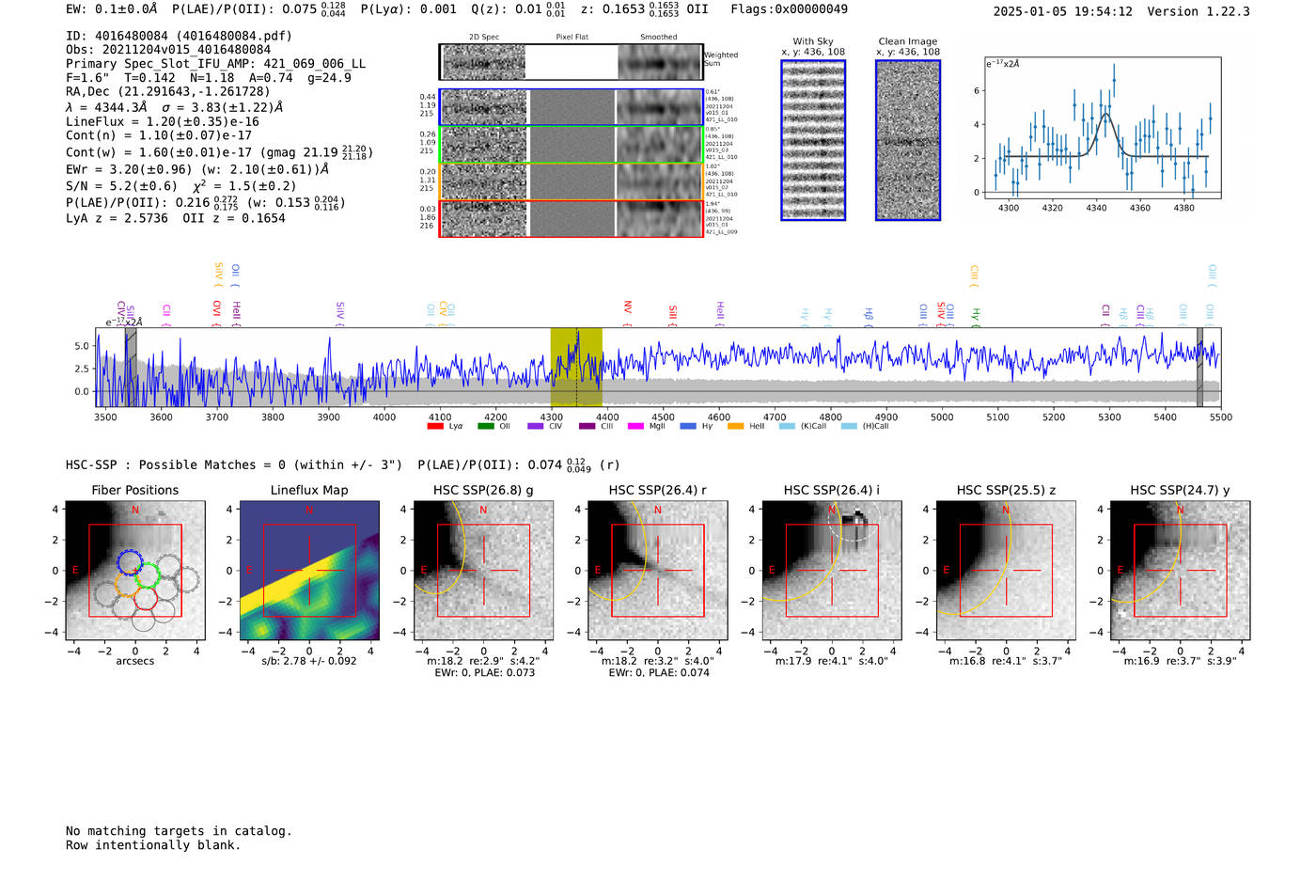The image size is (1316, 896).
Task: Click the MgII magenta legend swatch
Action: tap(635, 426)
